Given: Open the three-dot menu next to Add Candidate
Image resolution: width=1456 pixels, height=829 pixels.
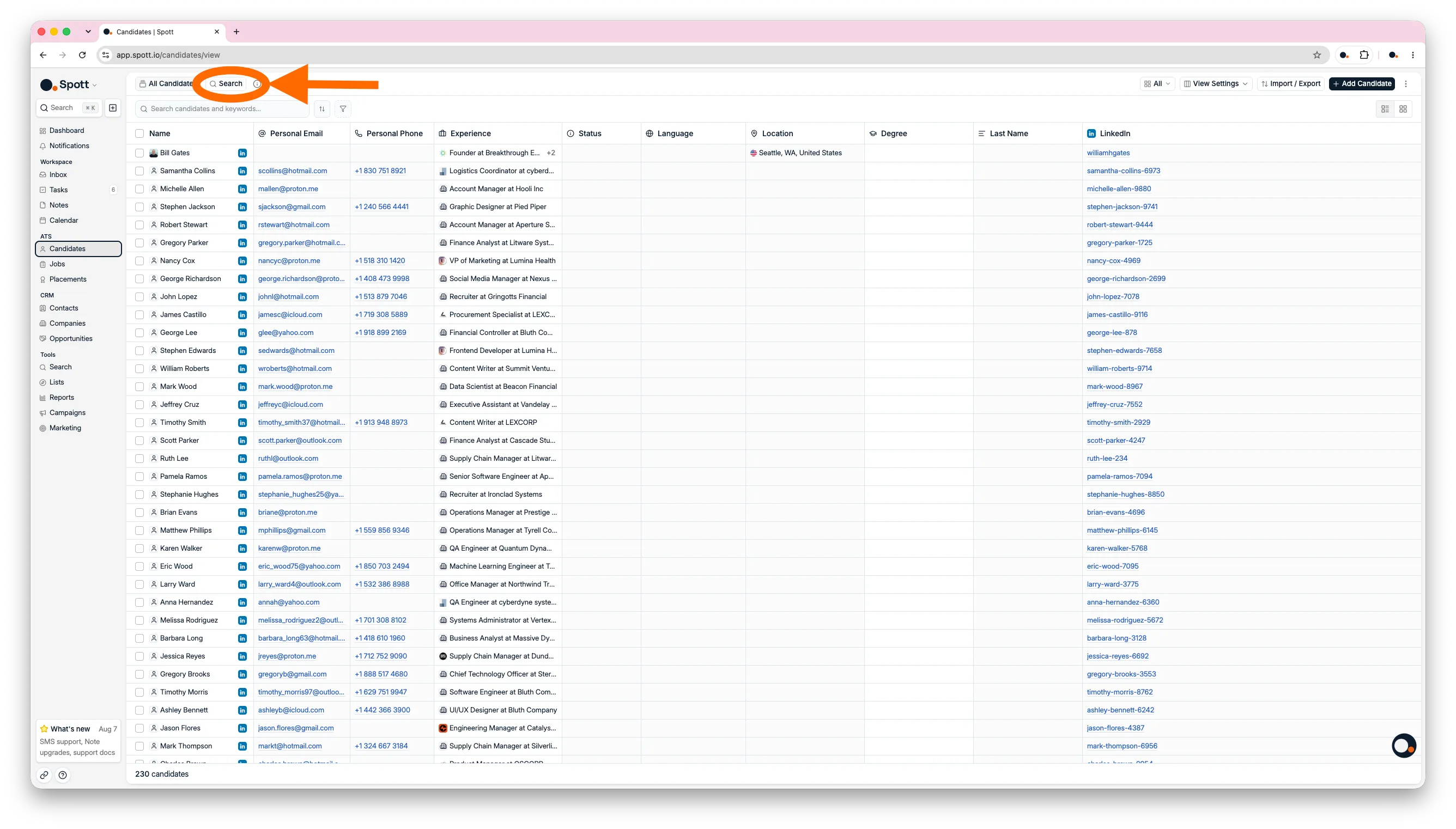Looking at the screenshot, I should pos(1406,84).
